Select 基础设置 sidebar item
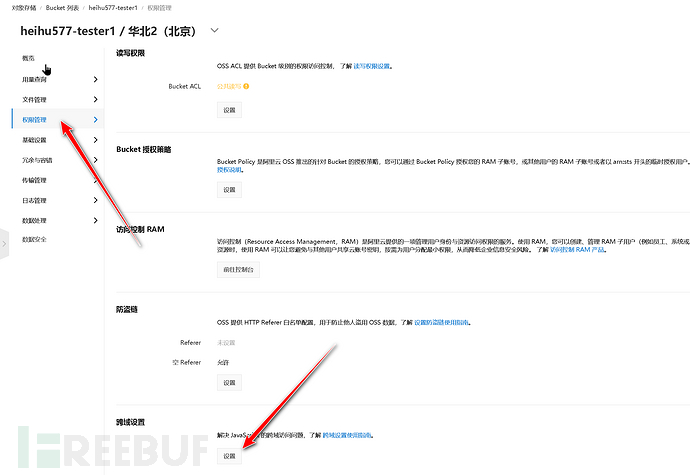The height and width of the screenshot is (475, 690). click(34, 140)
